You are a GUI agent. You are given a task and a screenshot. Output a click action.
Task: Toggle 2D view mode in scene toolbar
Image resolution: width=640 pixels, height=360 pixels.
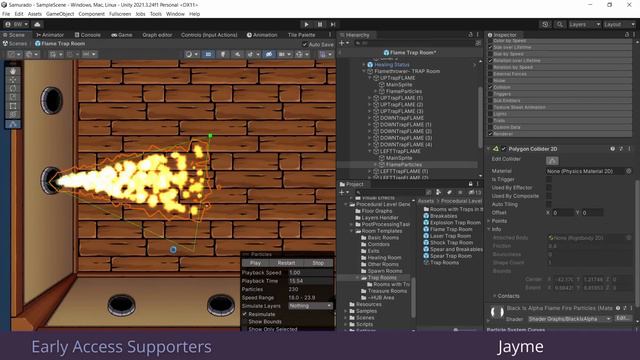point(208,54)
